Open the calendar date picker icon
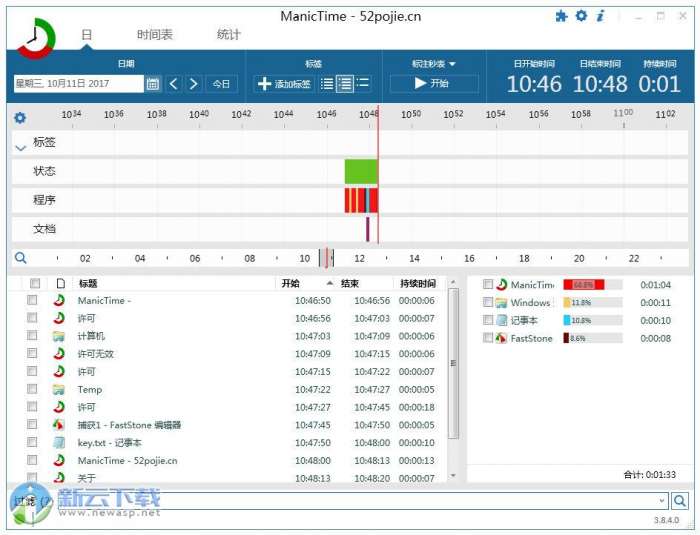Screen dimensions: 700x535 (153, 84)
